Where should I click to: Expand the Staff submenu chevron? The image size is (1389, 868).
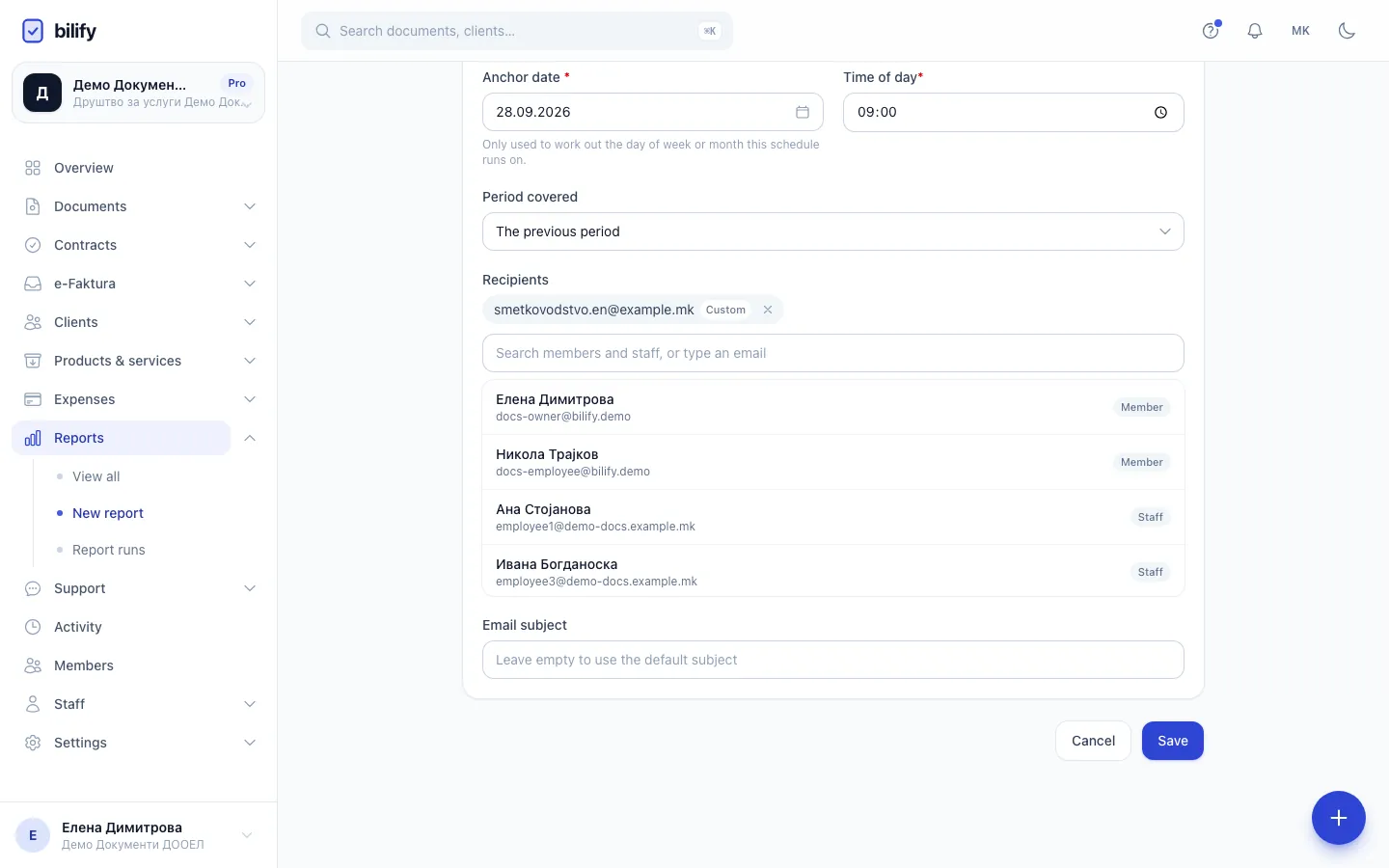pyautogui.click(x=250, y=704)
